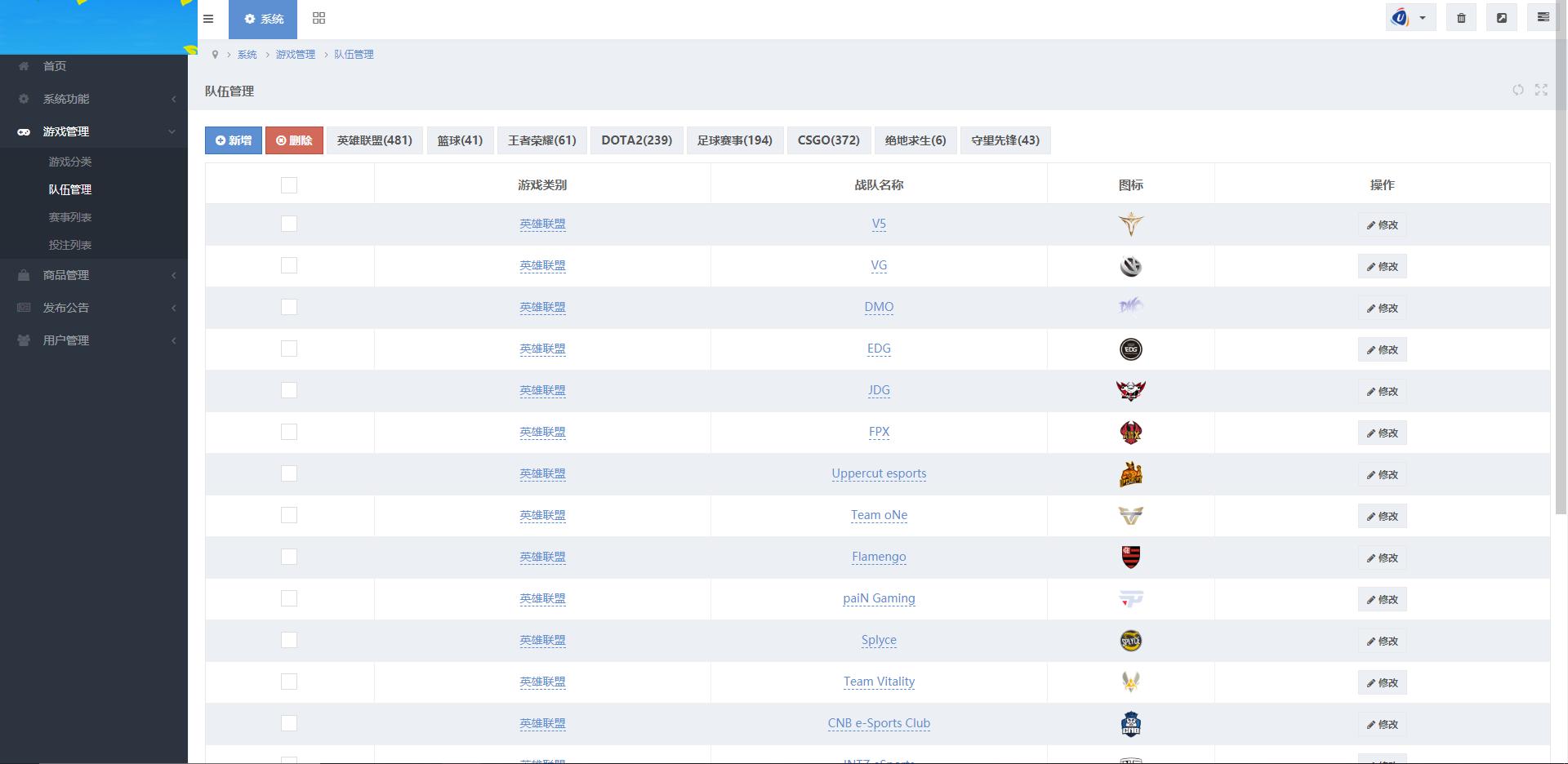Tick the checkbox for V5 team row

(x=289, y=224)
